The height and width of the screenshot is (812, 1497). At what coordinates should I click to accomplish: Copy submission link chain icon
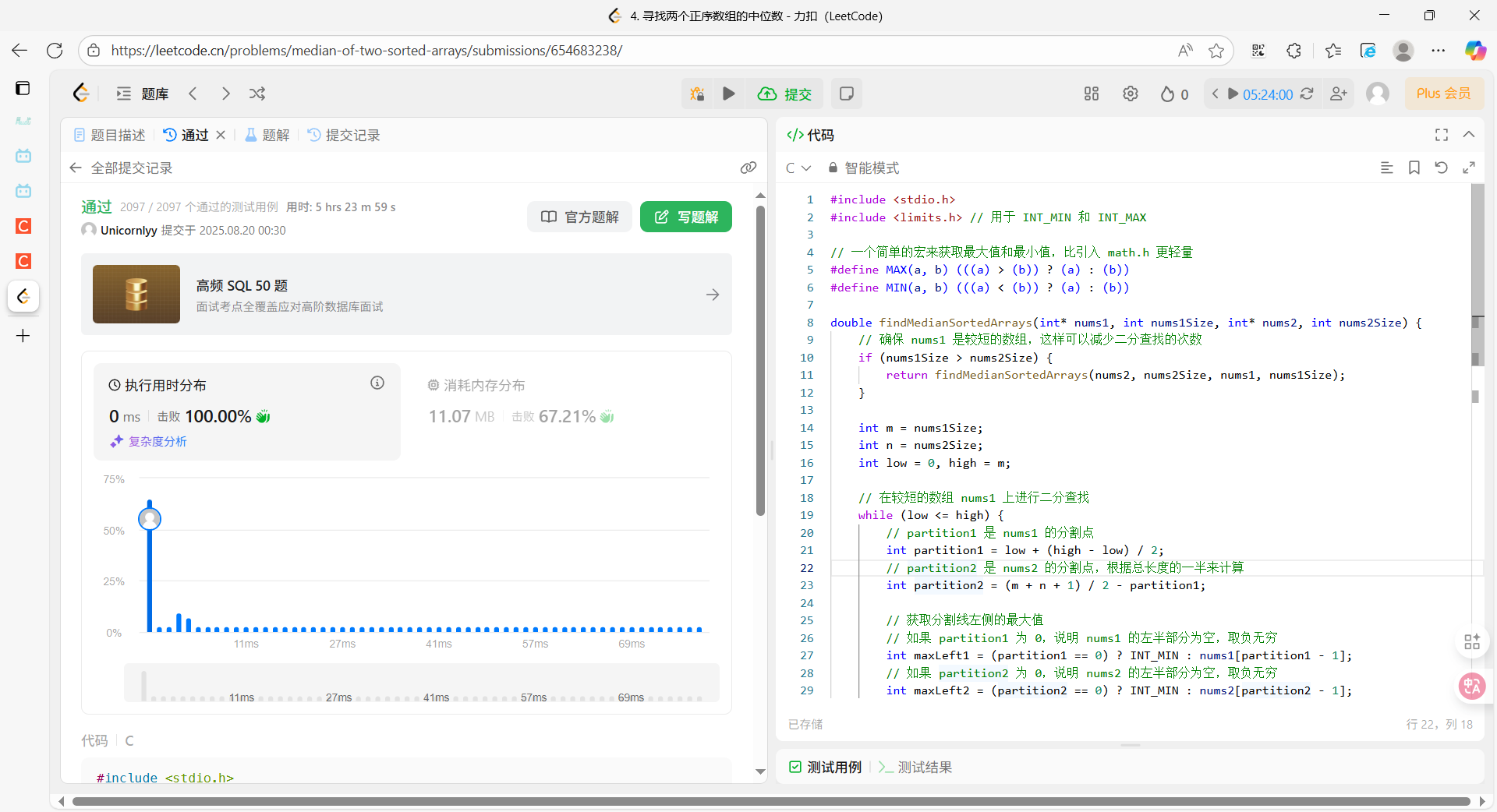pos(748,168)
